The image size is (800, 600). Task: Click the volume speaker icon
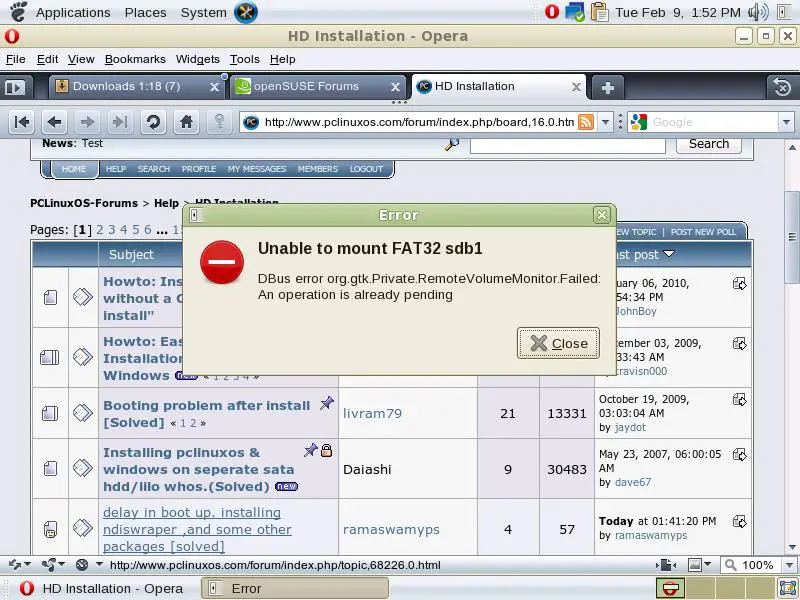tap(758, 12)
